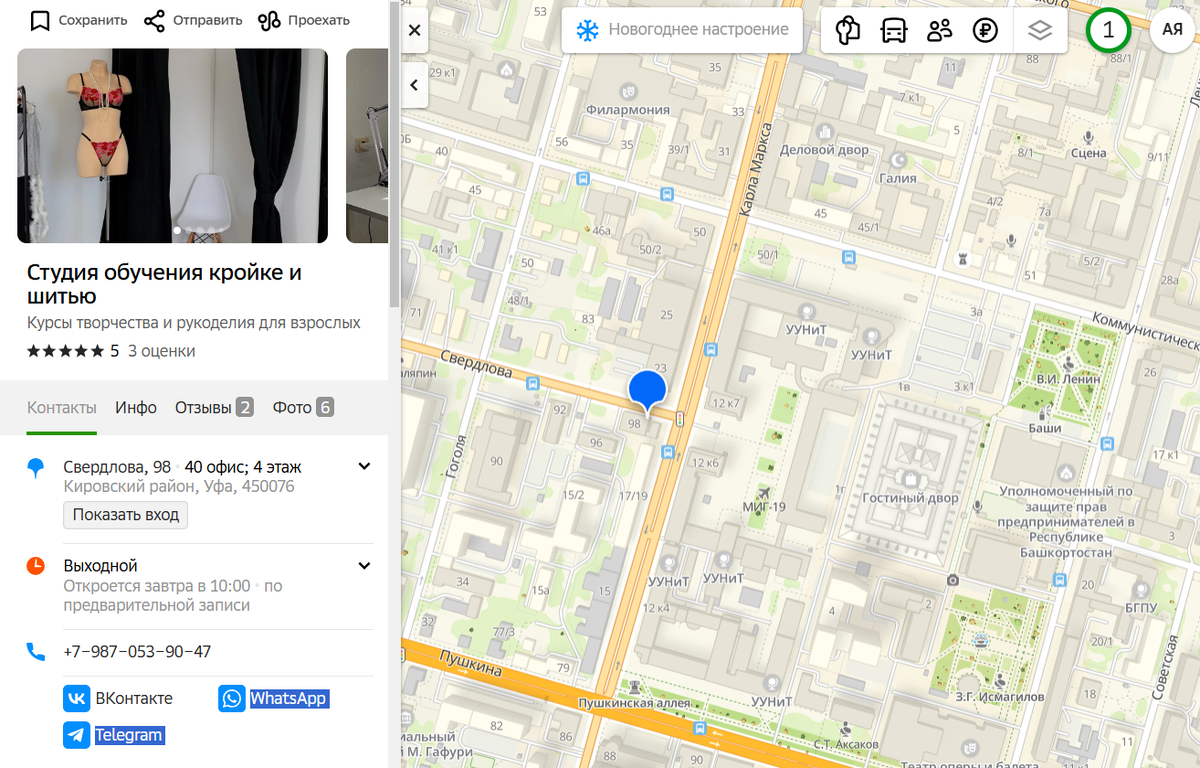
Task: Click the scrollbar in the left panel
Action: pos(395,155)
